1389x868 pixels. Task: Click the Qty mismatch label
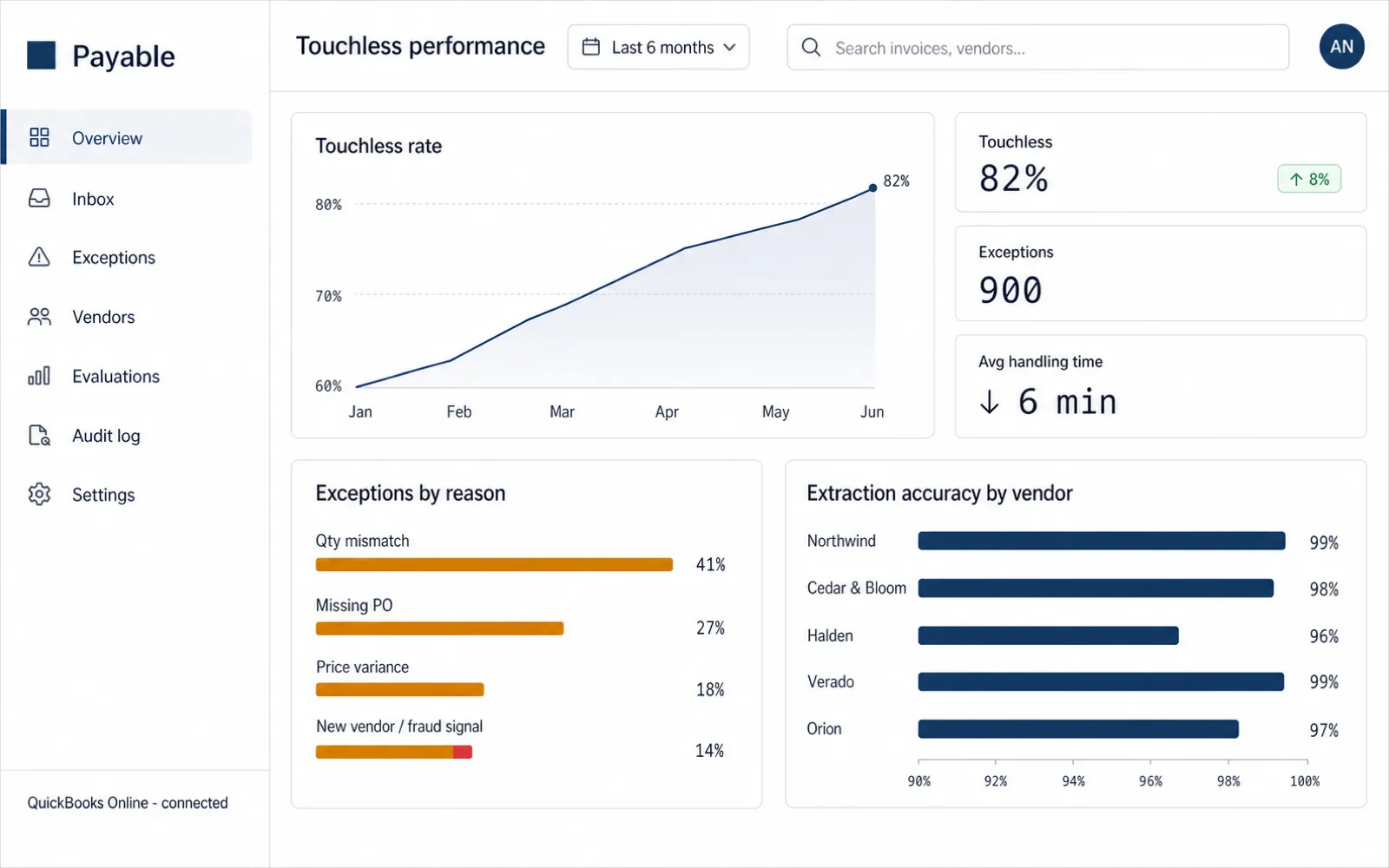362,541
